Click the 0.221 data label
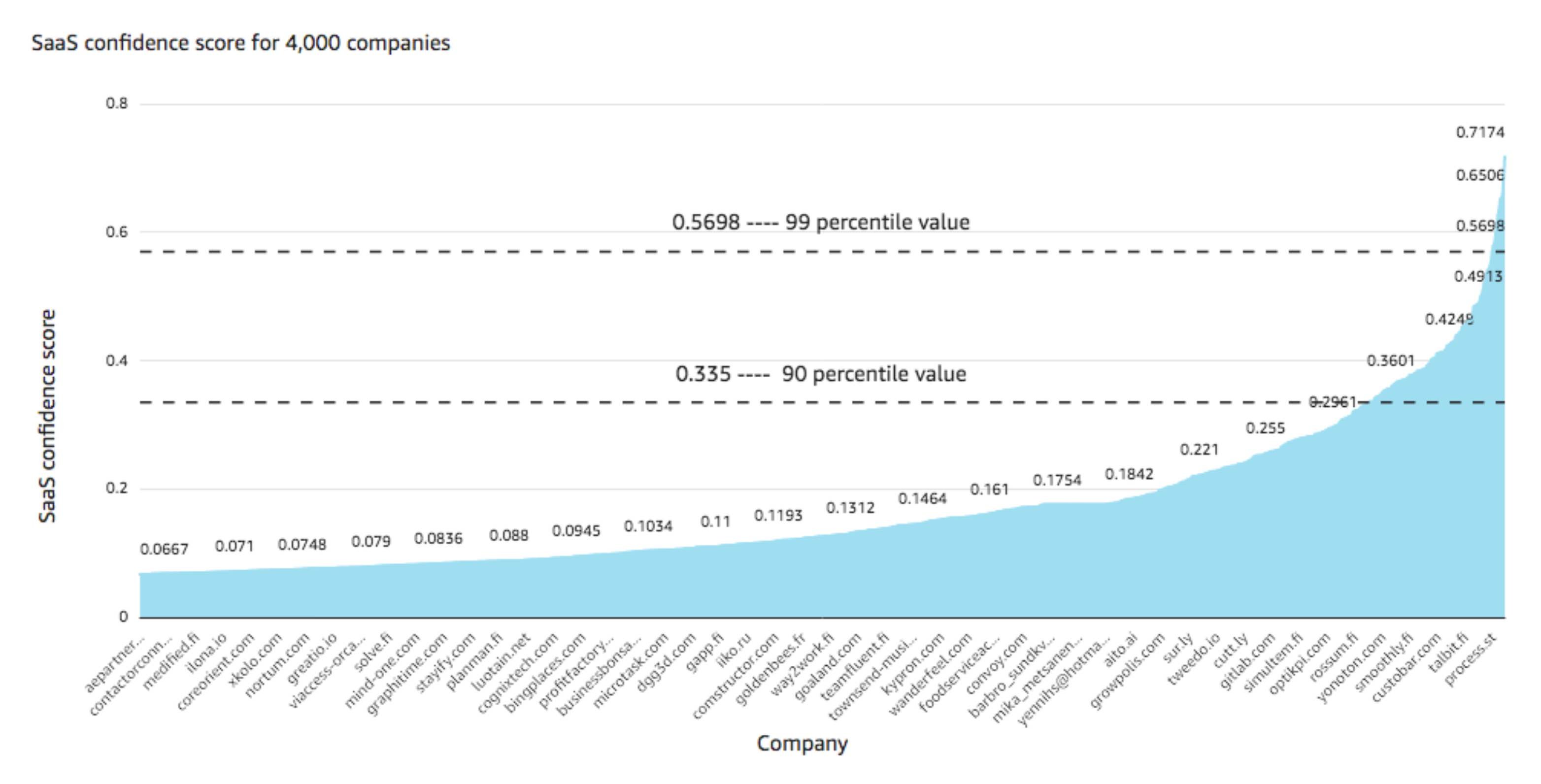This screenshot has height=784, width=1541. coord(1199,450)
